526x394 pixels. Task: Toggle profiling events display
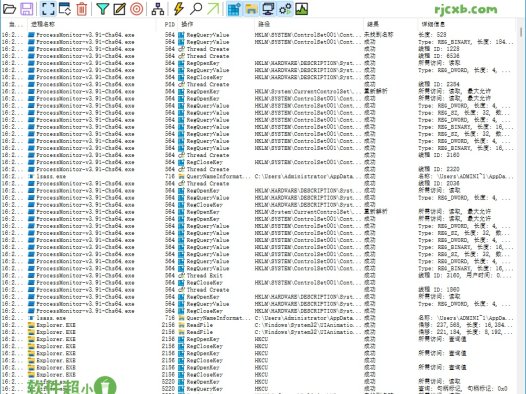pos(302,9)
